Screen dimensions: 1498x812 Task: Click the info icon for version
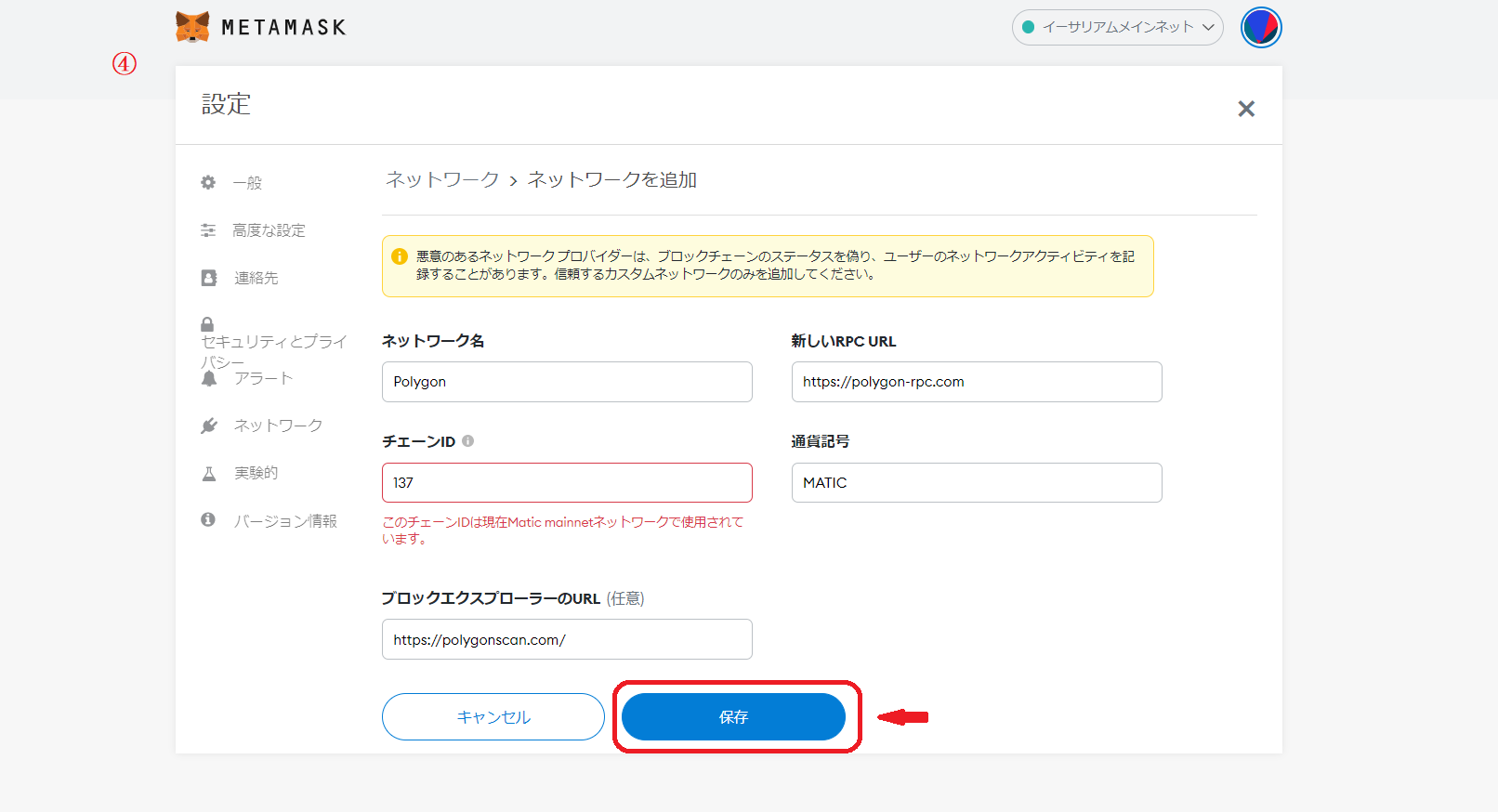(x=208, y=519)
